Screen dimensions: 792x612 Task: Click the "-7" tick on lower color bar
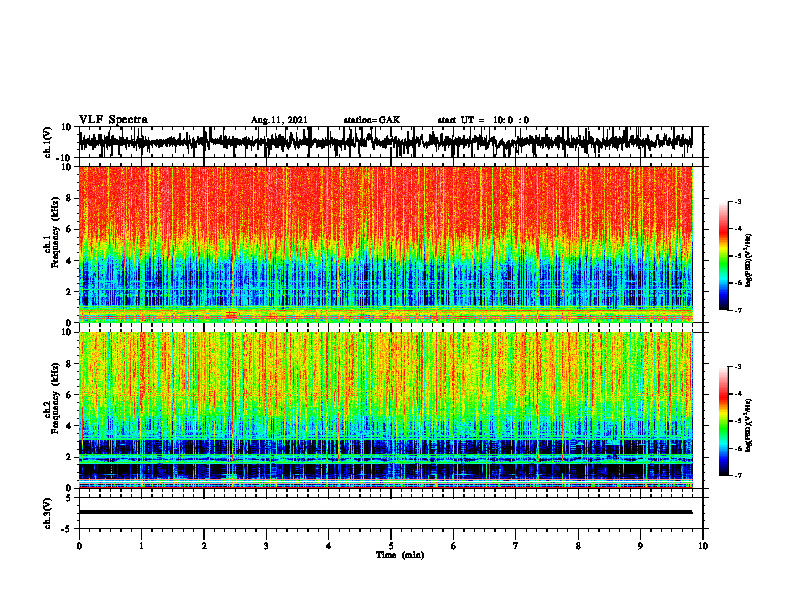click(x=737, y=476)
